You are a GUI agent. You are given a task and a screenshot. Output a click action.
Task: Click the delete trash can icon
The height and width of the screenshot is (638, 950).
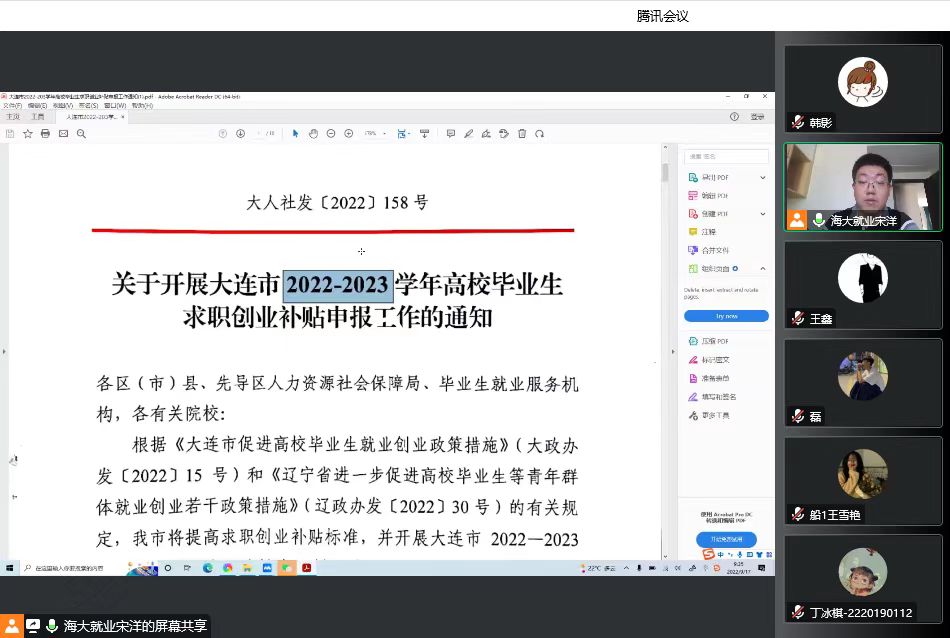522,134
